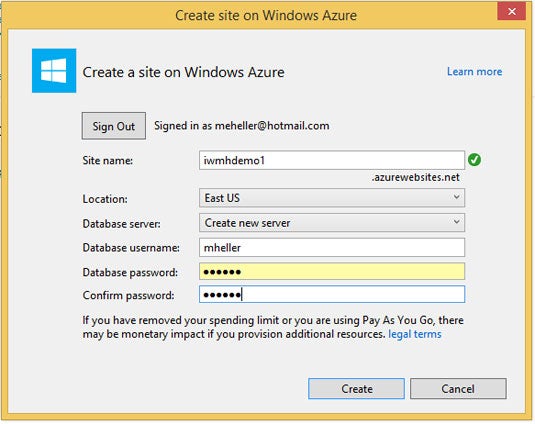
Task: Click the Sign Out button
Action: pyautogui.click(x=114, y=126)
